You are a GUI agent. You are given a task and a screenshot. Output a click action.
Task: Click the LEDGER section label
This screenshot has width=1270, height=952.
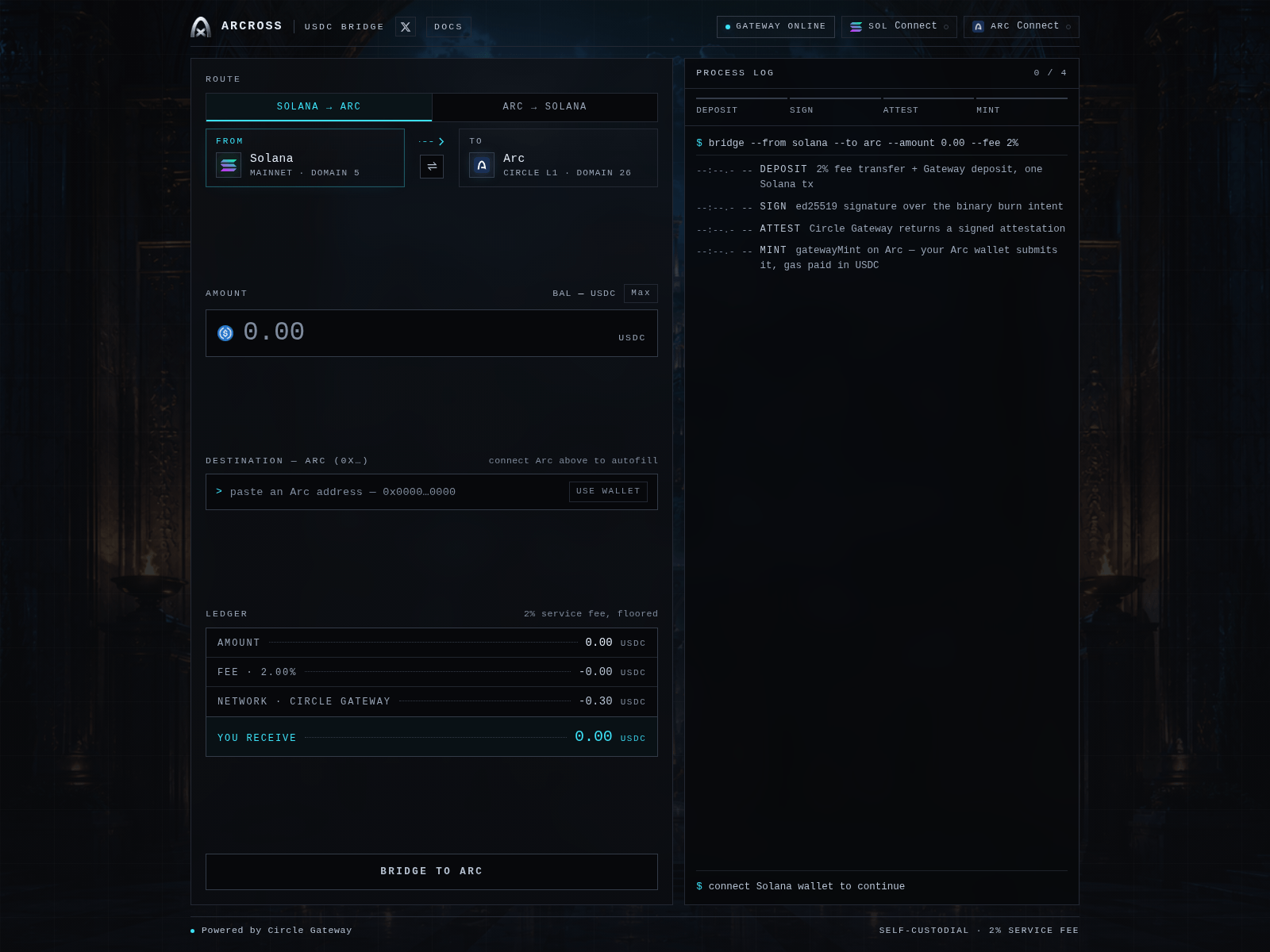[227, 614]
